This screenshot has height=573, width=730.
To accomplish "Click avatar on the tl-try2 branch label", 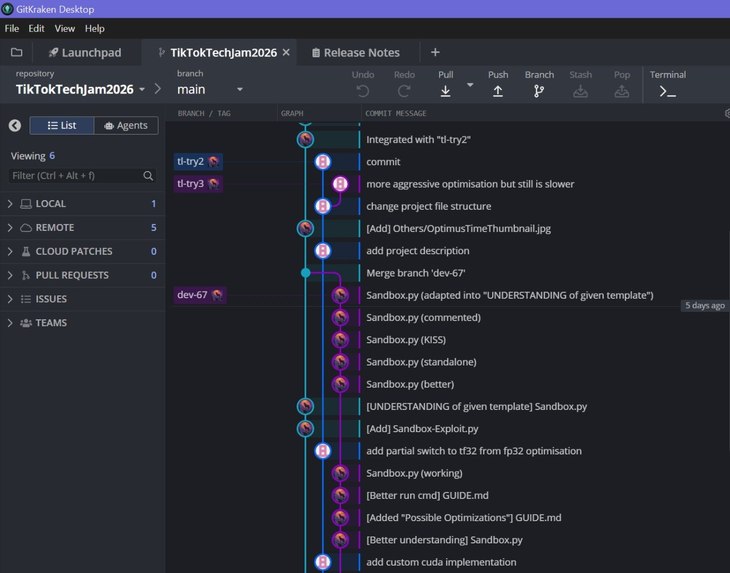I will 214,162.
